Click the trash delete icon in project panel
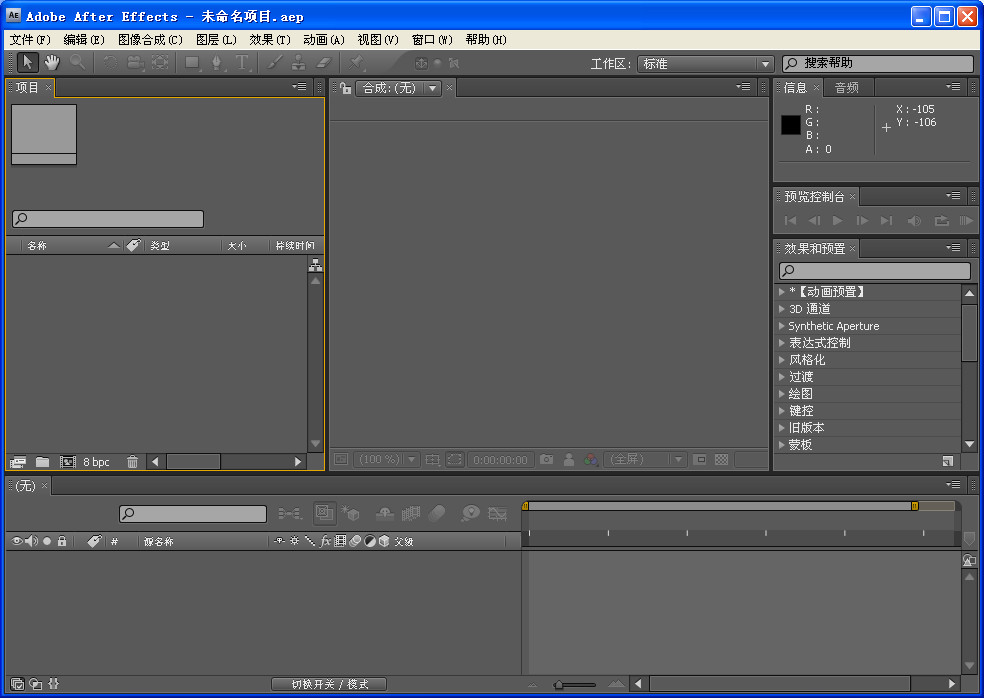The height and width of the screenshot is (698, 984). click(132, 462)
